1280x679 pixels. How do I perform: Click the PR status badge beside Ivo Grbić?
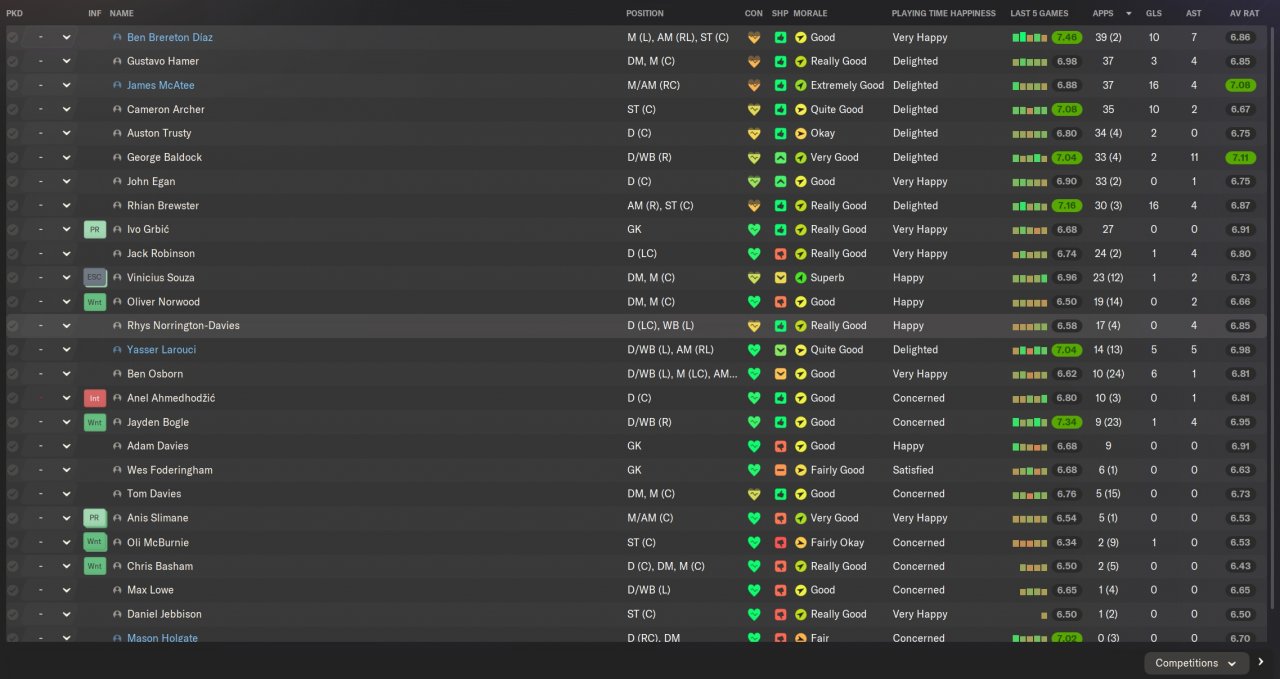point(95,229)
